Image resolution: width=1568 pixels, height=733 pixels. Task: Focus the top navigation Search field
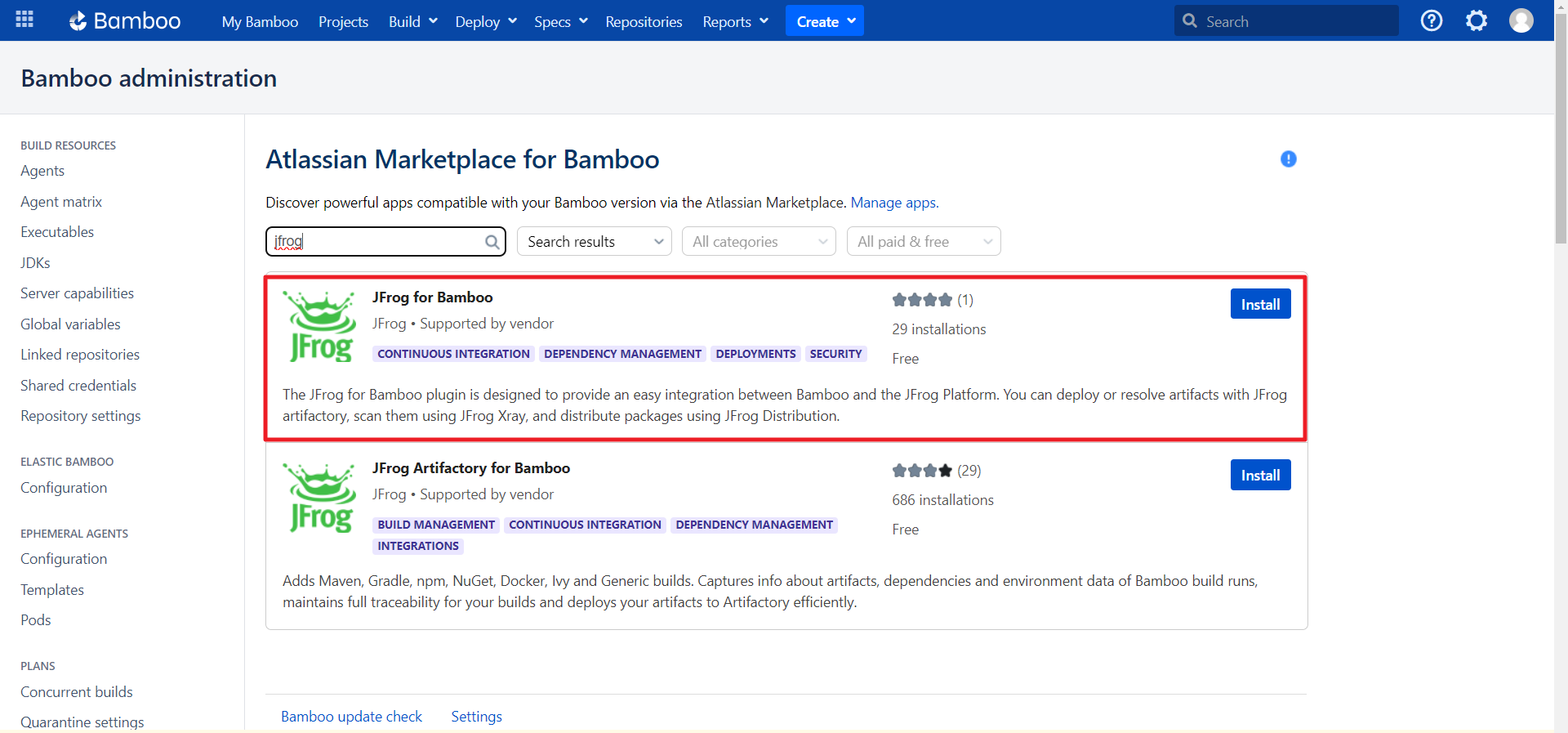coord(1286,21)
